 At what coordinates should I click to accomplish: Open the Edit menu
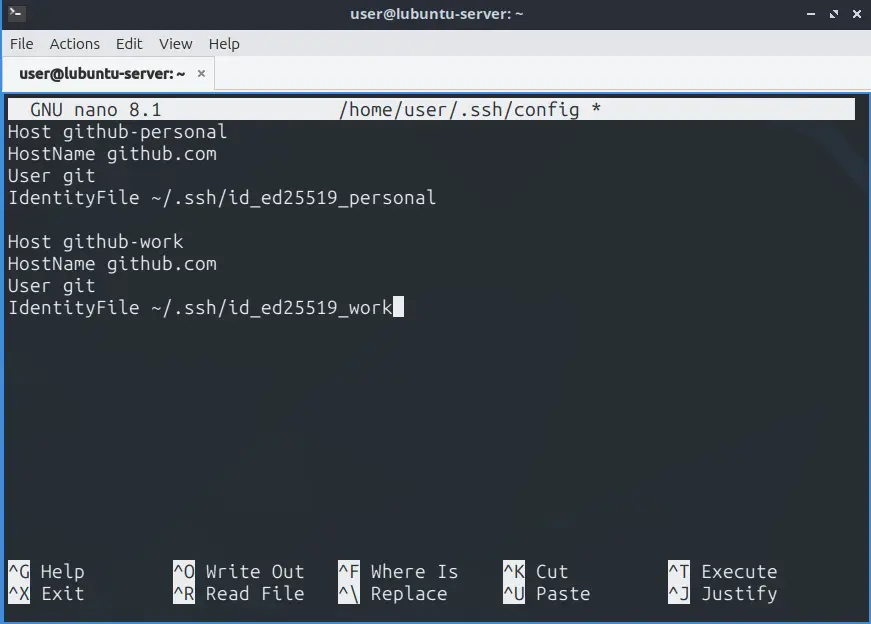tap(129, 44)
